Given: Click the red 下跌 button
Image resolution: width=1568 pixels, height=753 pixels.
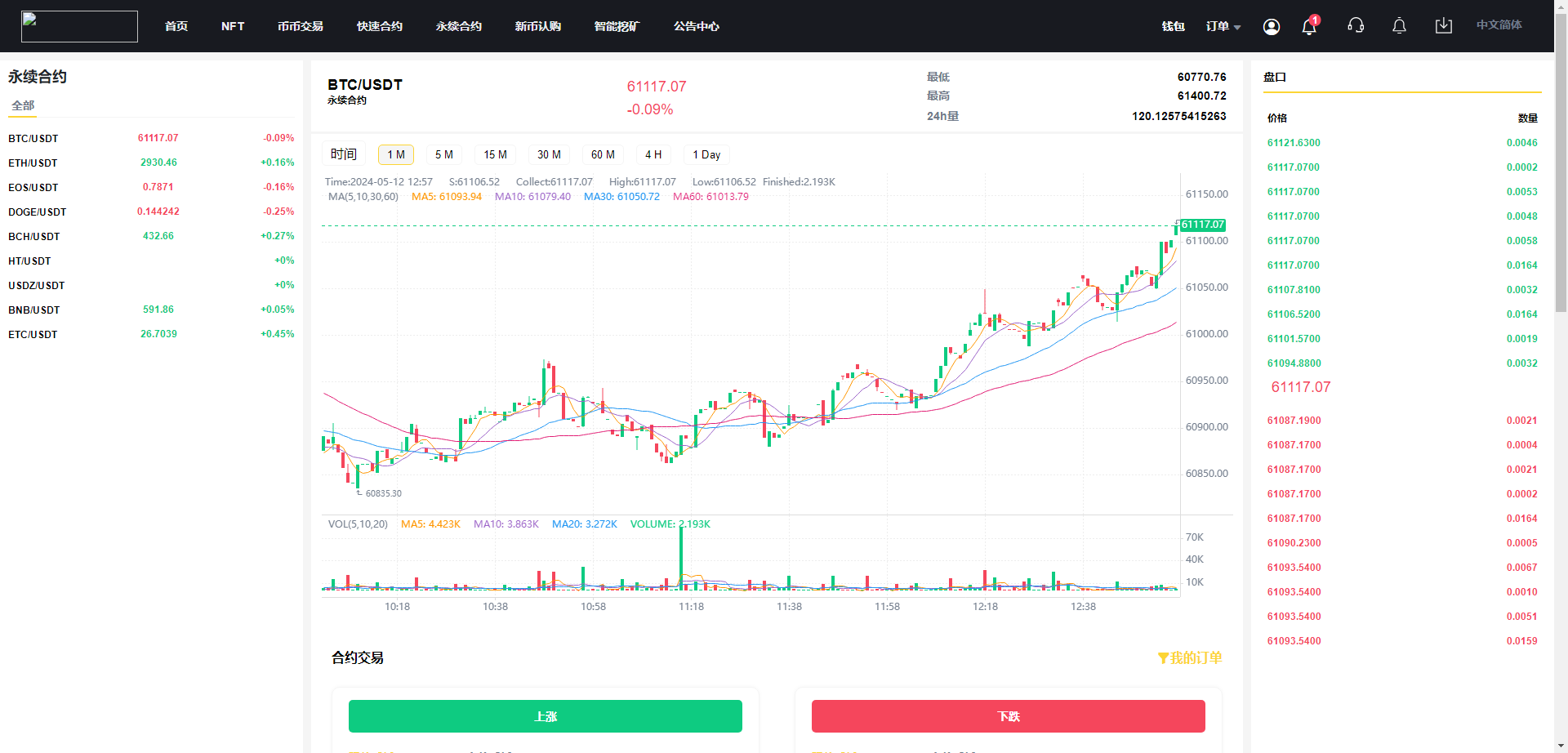Looking at the screenshot, I should 1008,716.
